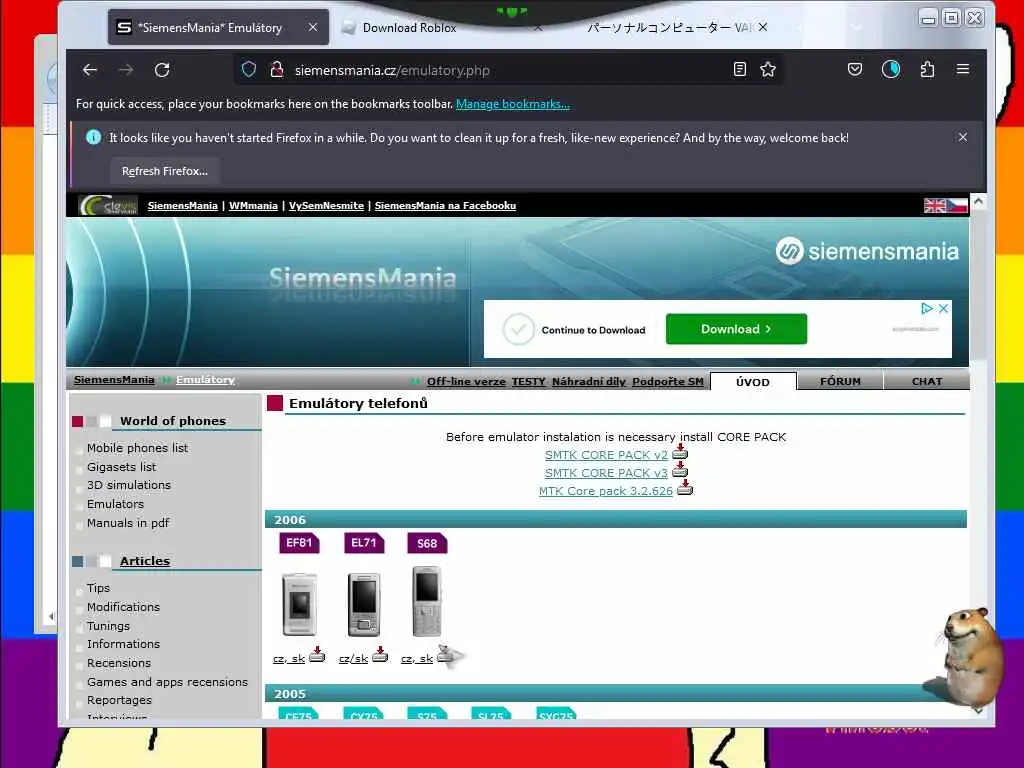Image resolution: width=1024 pixels, height=768 pixels.
Task: Open the Tunings sidebar link
Action: pos(108,626)
